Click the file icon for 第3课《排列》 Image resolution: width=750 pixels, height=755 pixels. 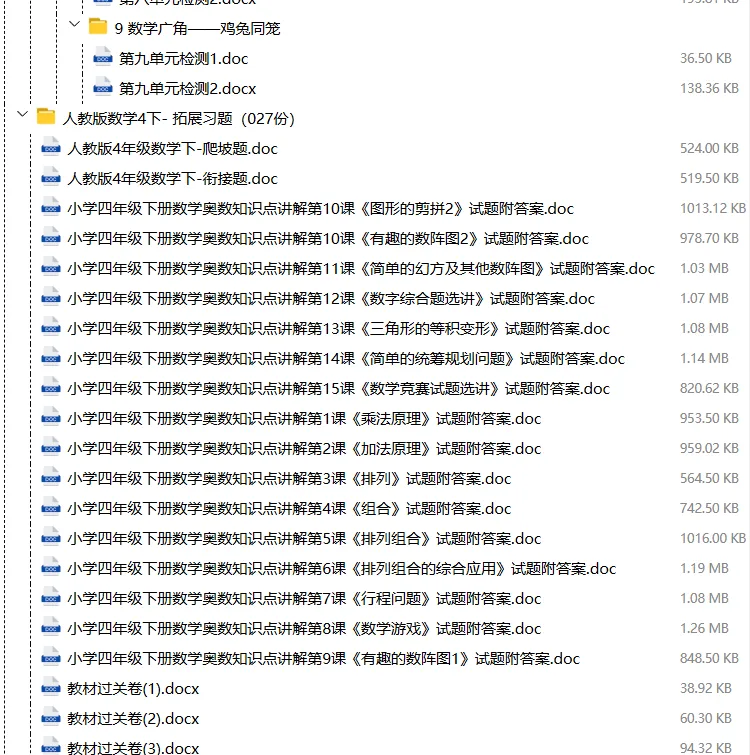pyautogui.click(x=51, y=476)
